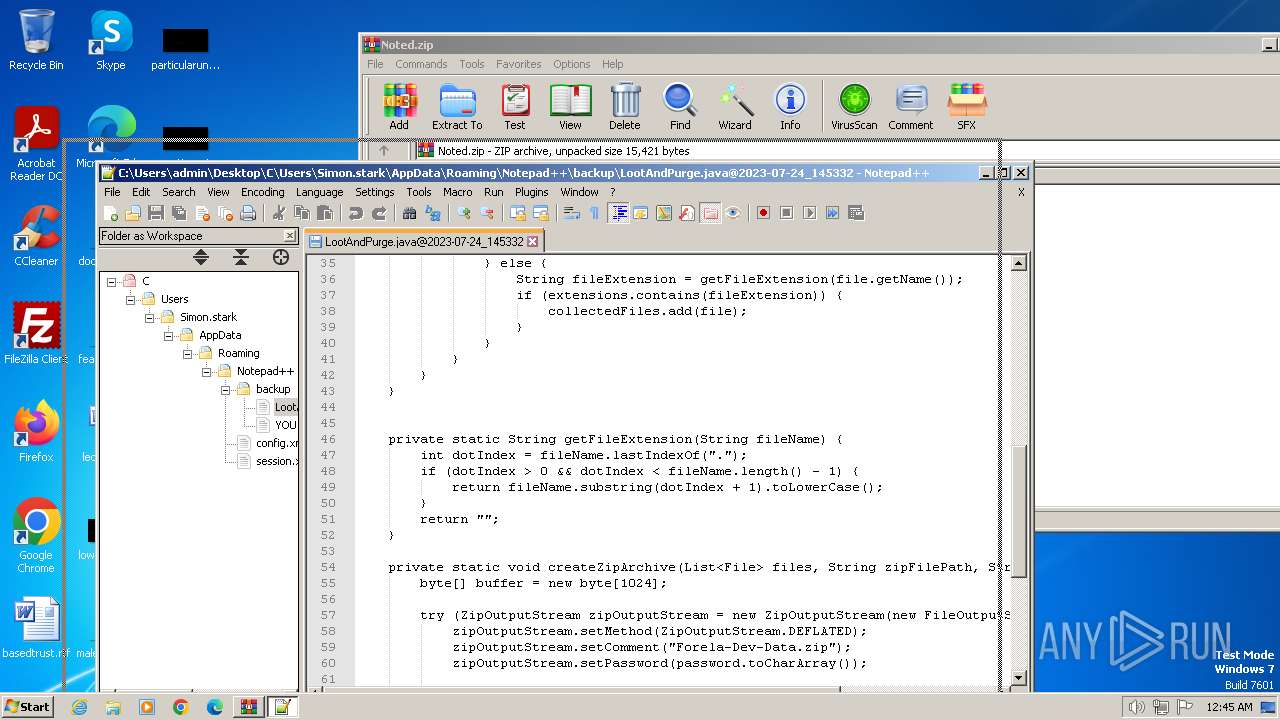Click the Start Recording macro icon
1280x720 pixels.
point(763,213)
